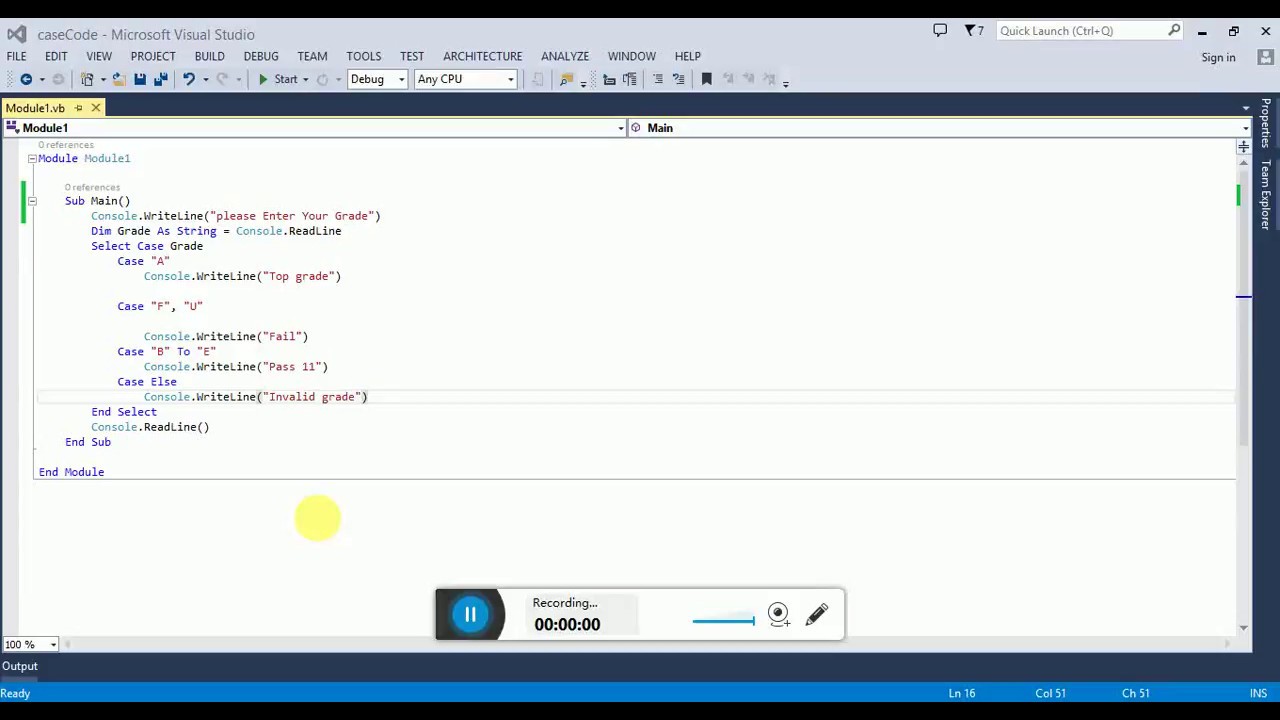1280x720 pixels.
Task: Click the Open File folder icon
Action: click(x=118, y=79)
